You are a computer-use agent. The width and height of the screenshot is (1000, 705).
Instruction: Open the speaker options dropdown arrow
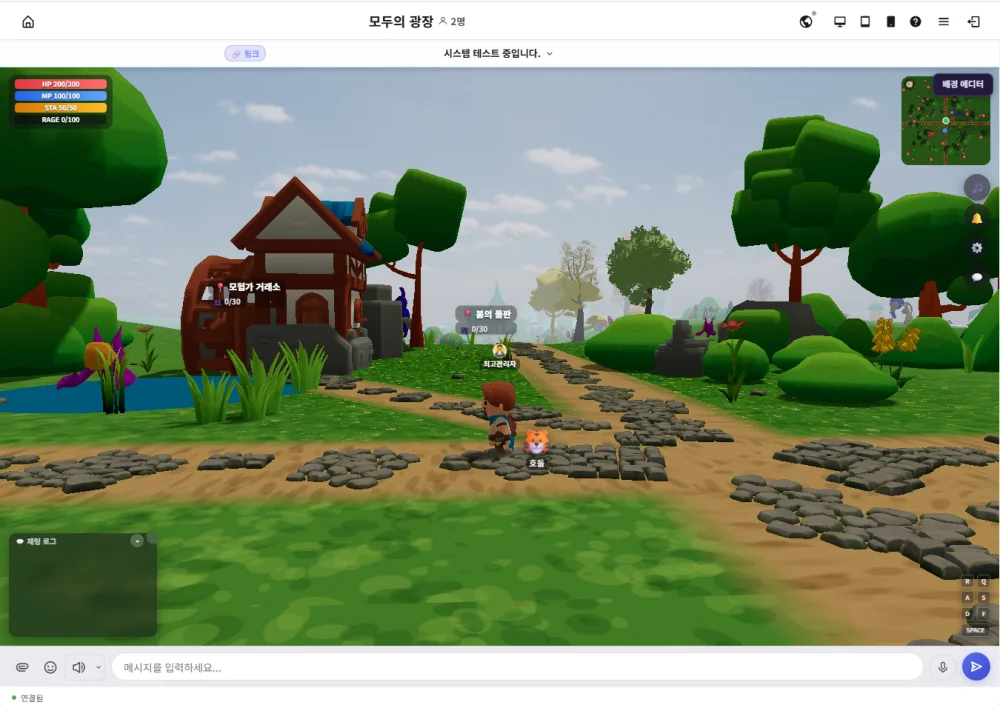tap(98, 667)
